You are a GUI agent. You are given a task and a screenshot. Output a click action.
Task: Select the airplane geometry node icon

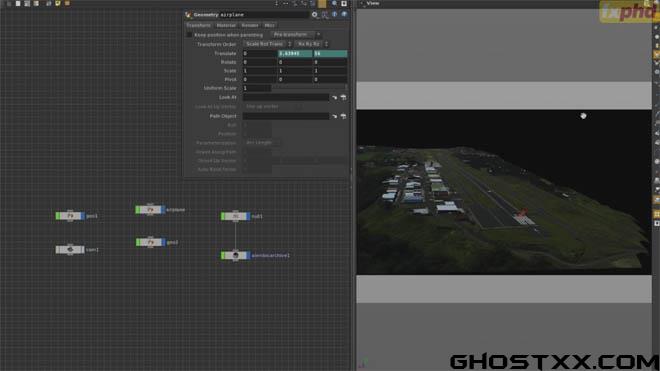150,209
